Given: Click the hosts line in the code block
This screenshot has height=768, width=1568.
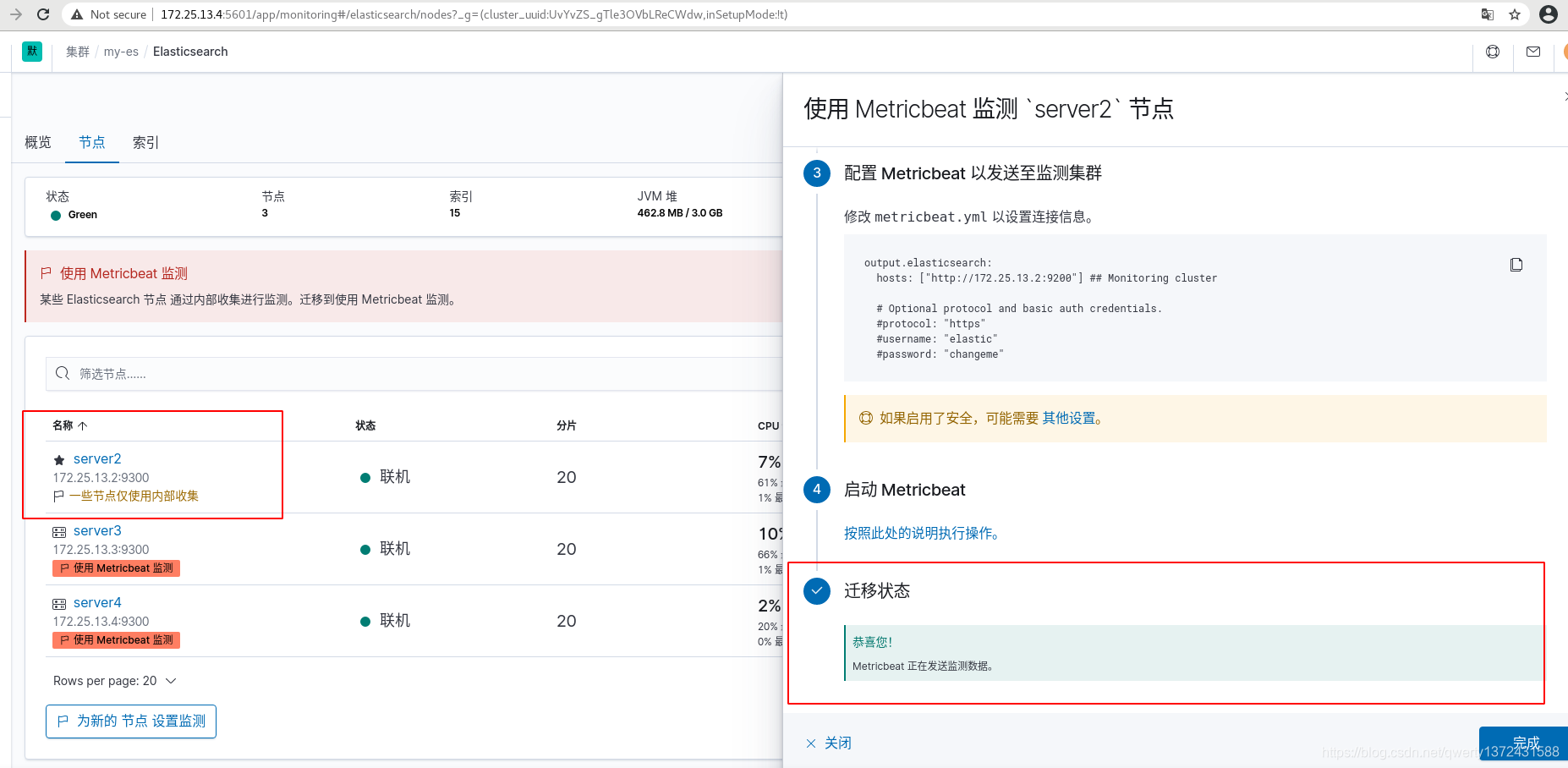Looking at the screenshot, I should click(x=1046, y=278).
